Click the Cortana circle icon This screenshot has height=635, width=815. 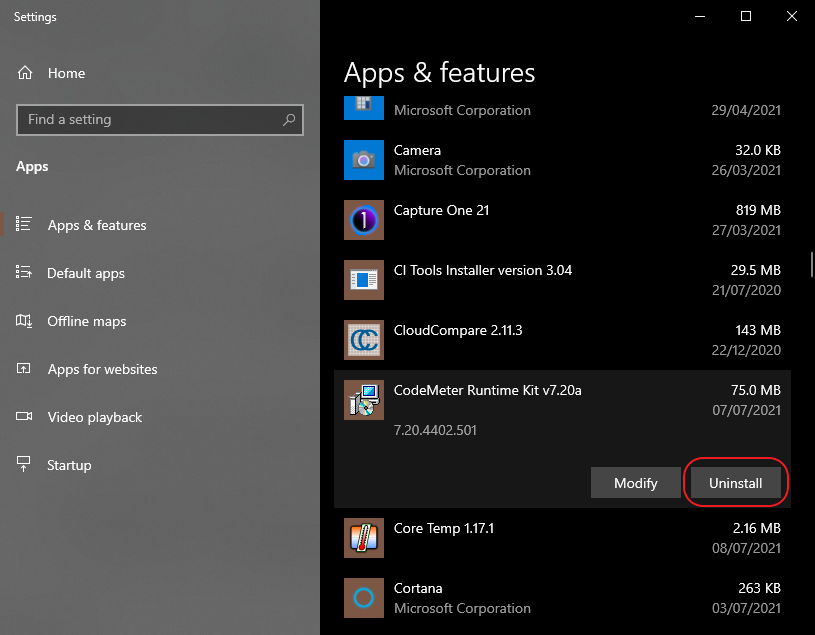pos(364,598)
